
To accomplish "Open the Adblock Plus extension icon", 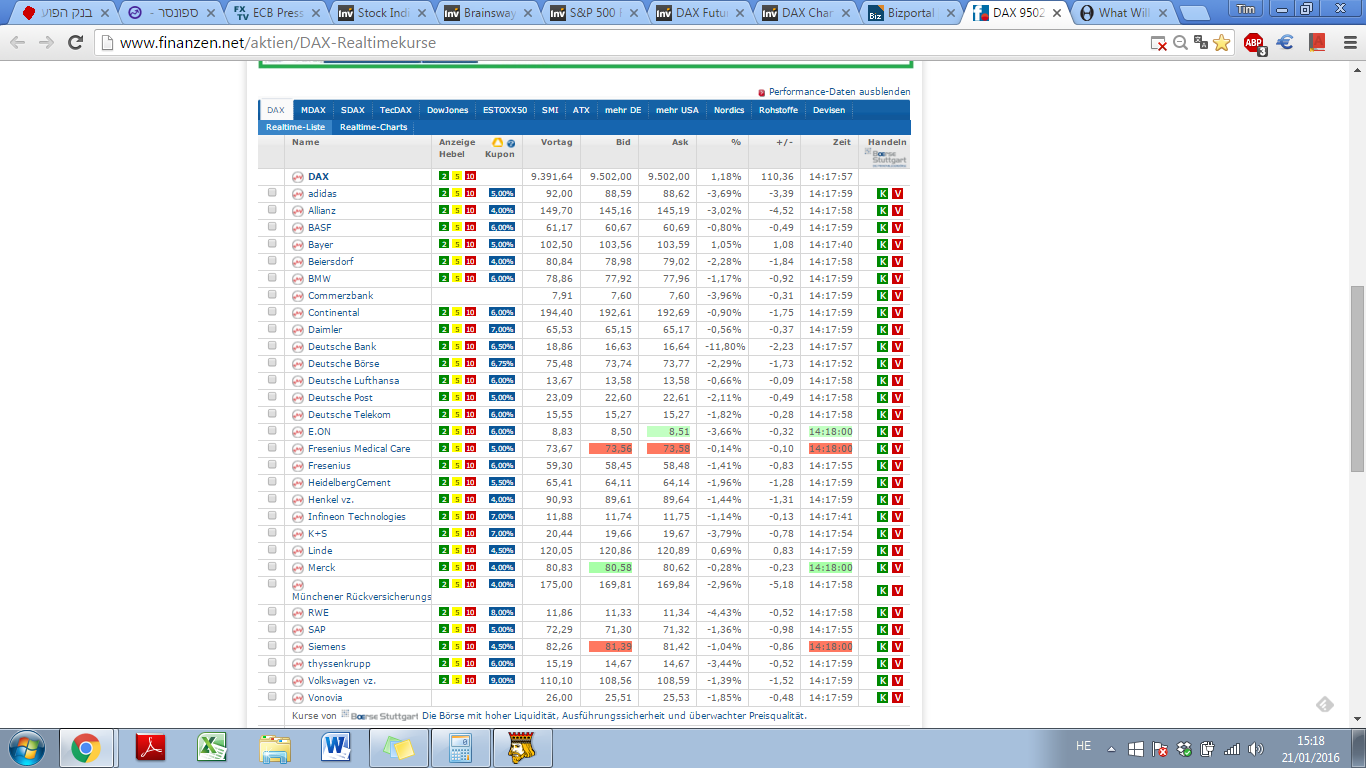I will coord(1253,43).
